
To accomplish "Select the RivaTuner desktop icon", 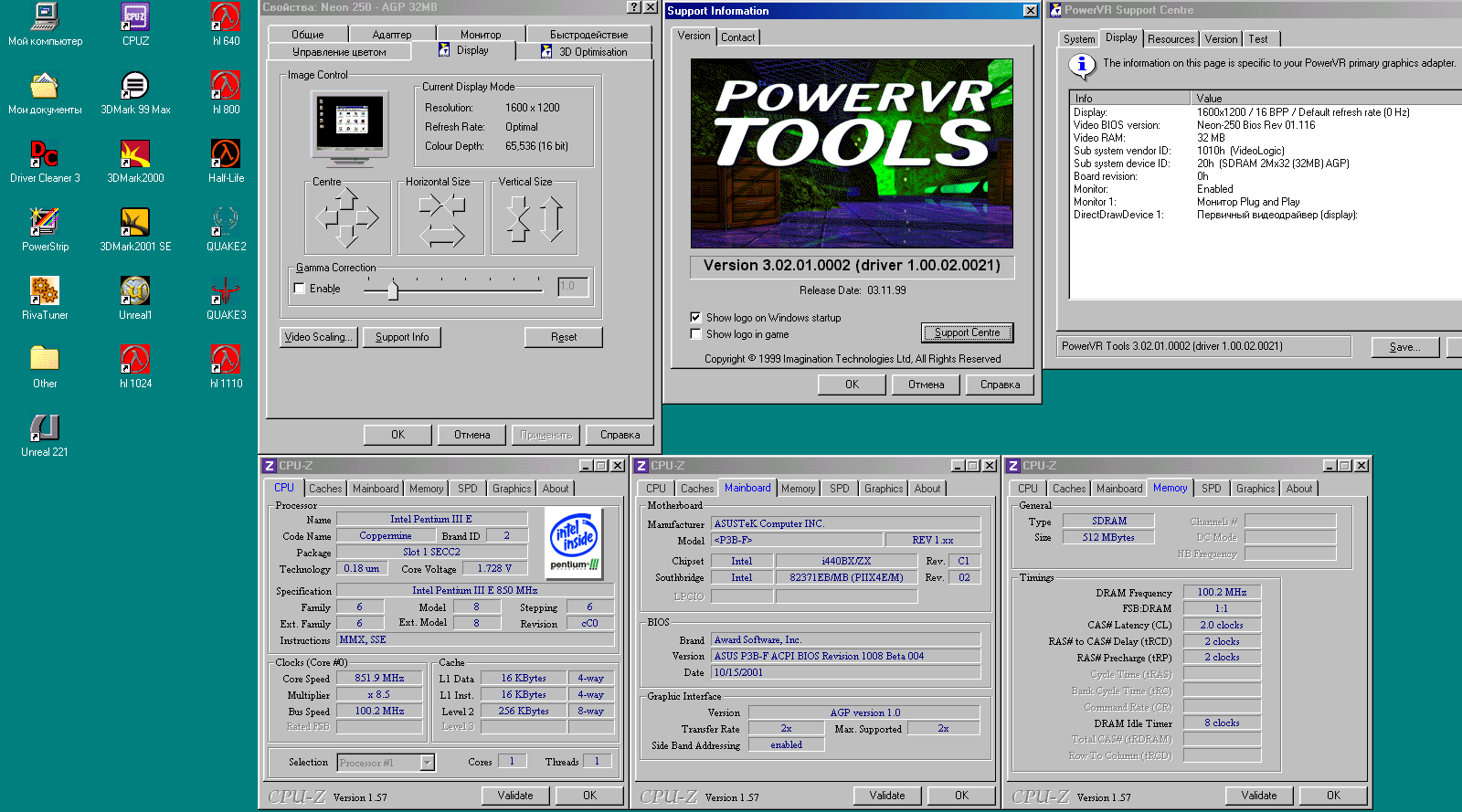I will point(45,298).
